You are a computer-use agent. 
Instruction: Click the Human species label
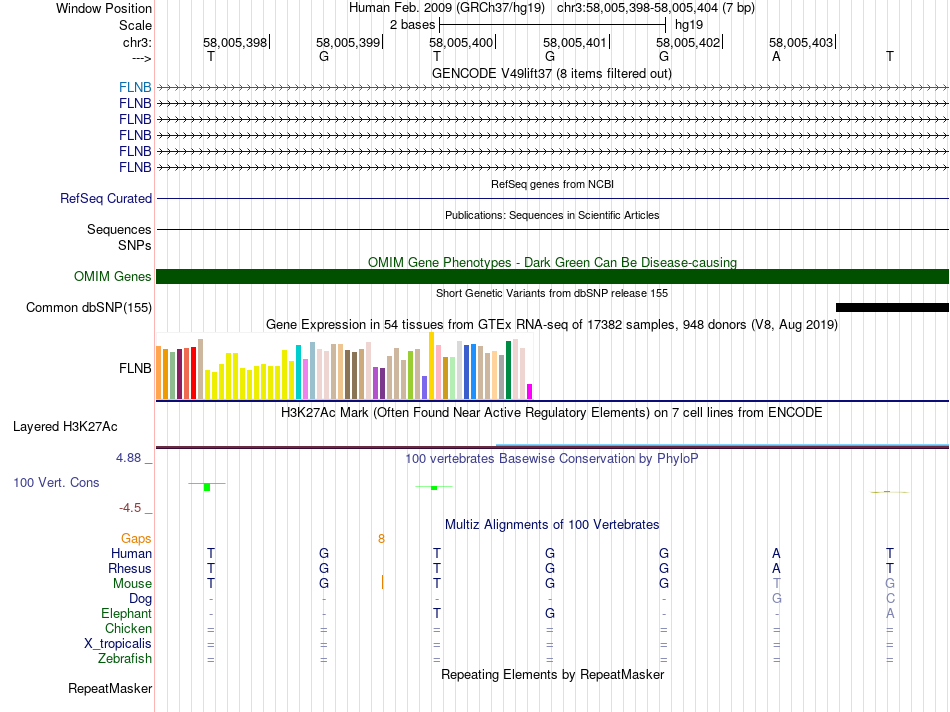tap(131, 553)
